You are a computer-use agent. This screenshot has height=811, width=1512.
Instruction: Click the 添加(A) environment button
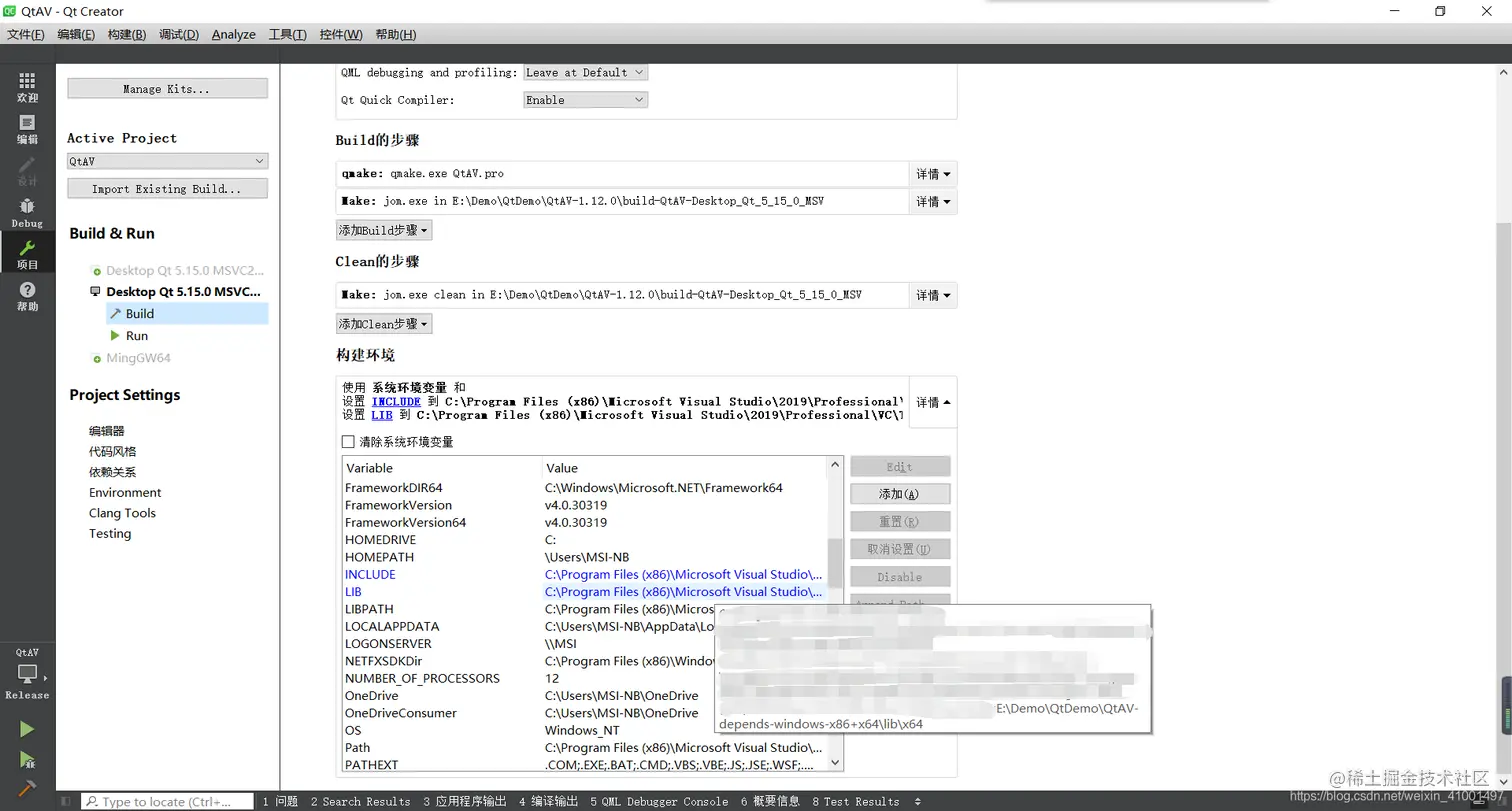click(x=900, y=494)
